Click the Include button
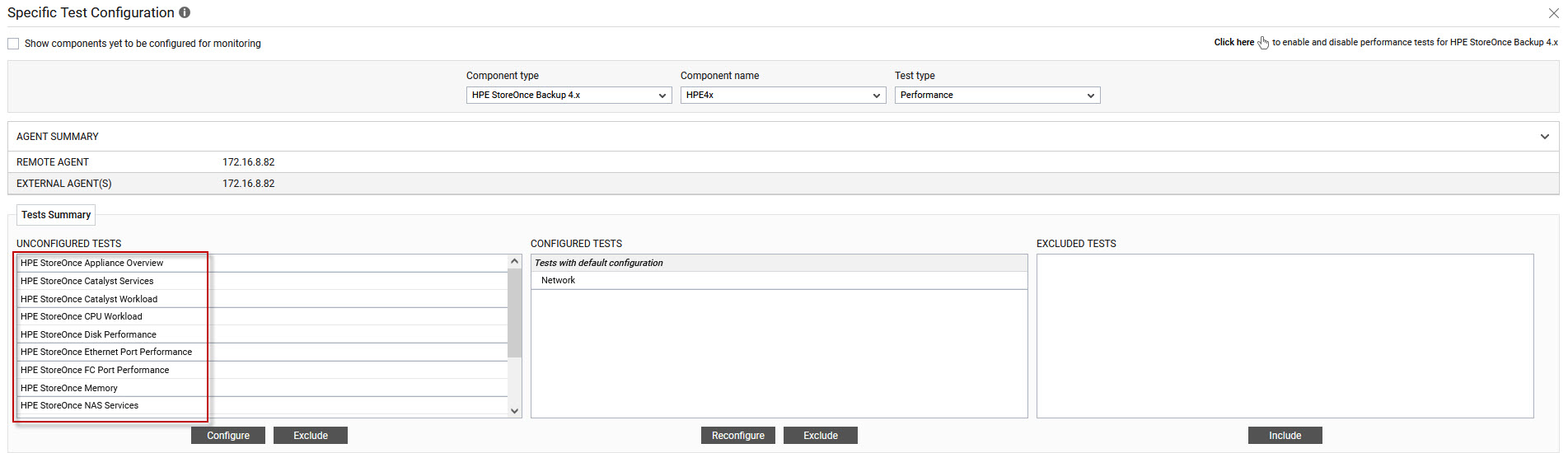 (1285, 436)
